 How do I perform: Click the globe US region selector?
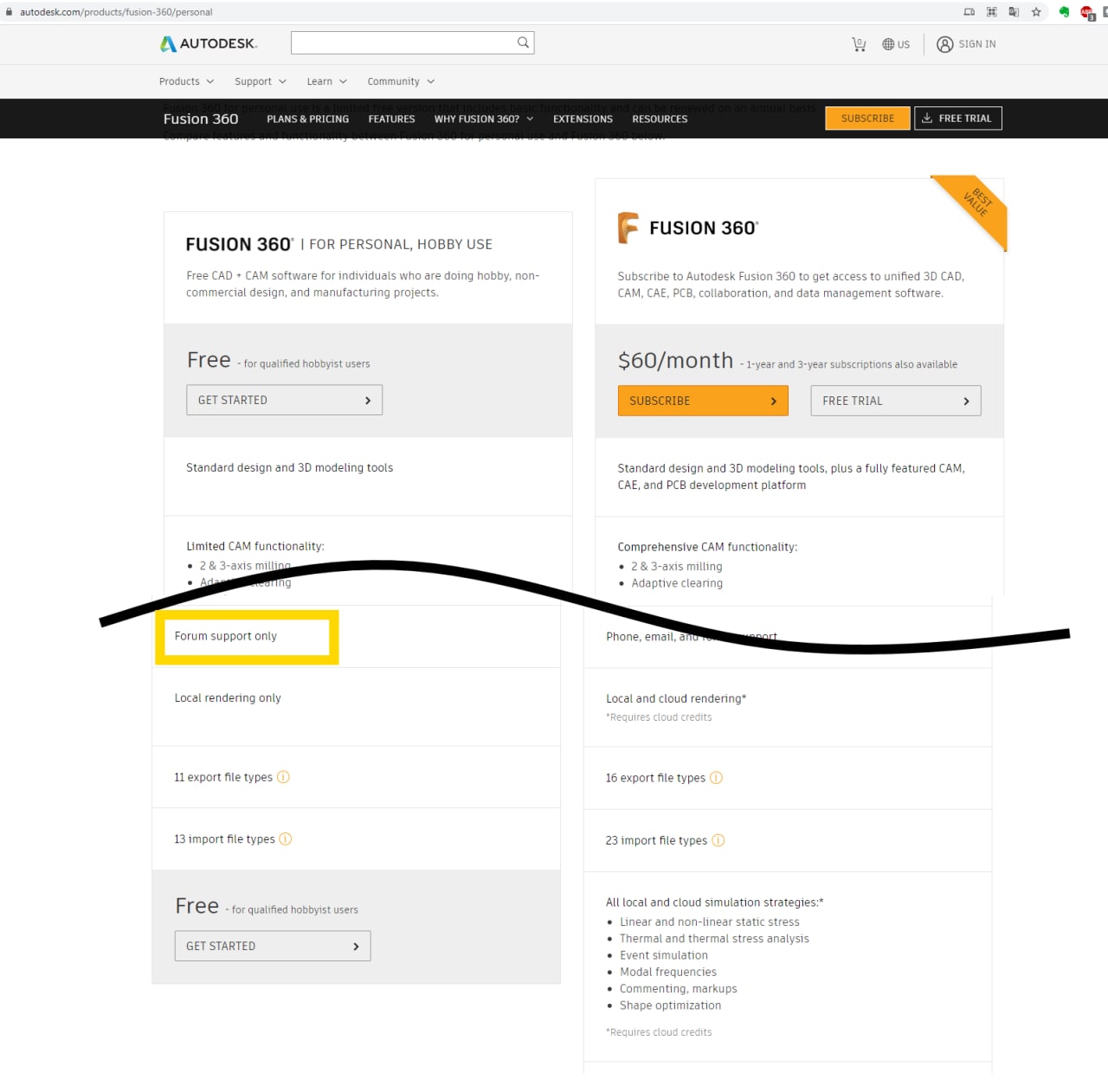[896, 44]
